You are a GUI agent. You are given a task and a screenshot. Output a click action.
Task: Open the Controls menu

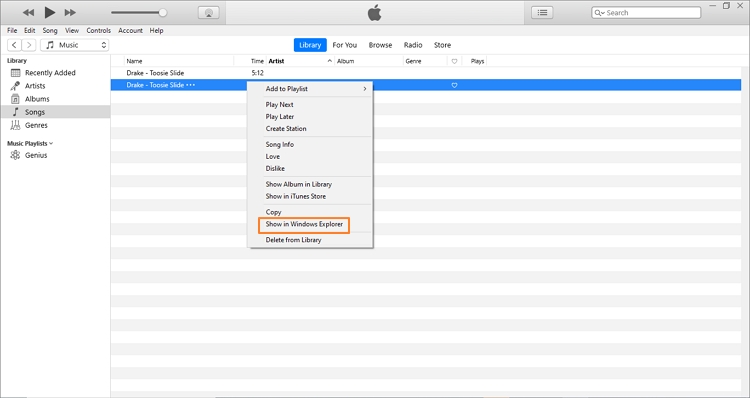click(99, 30)
